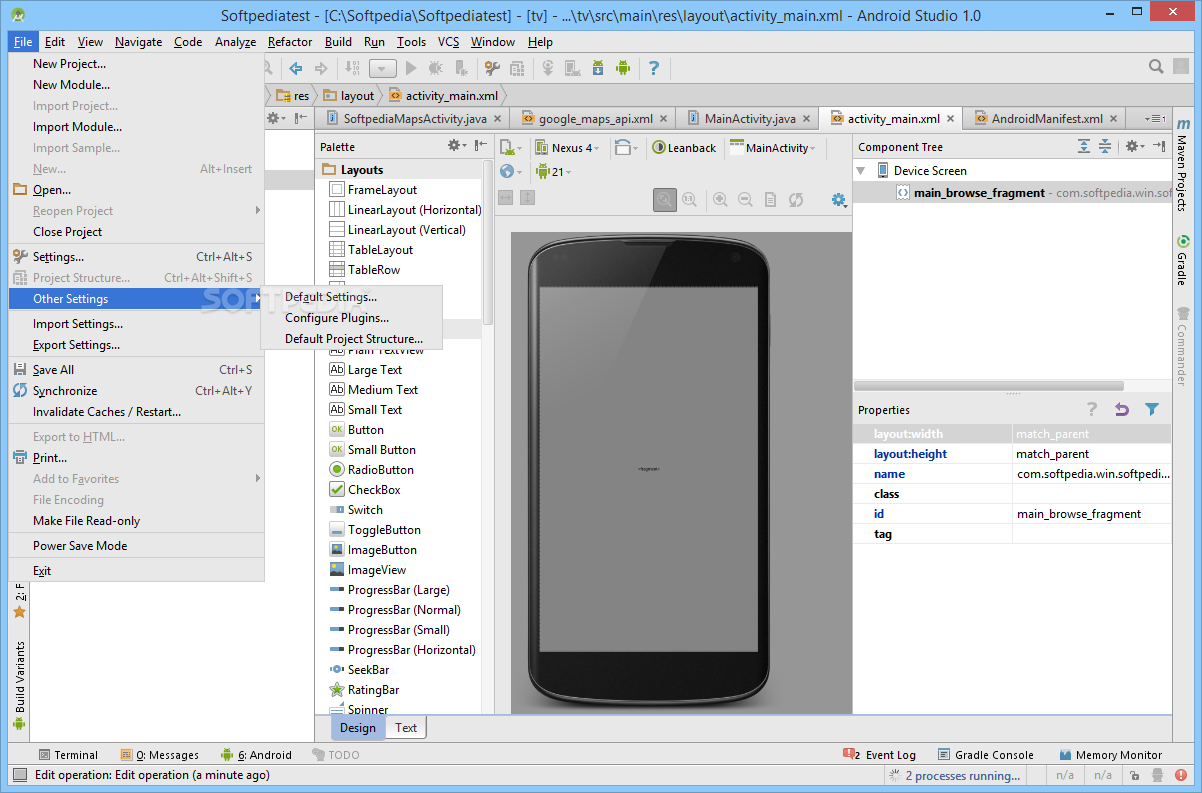Click the Properties filter funnel icon
This screenshot has width=1202, height=793.
pyautogui.click(x=1152, y=409)
